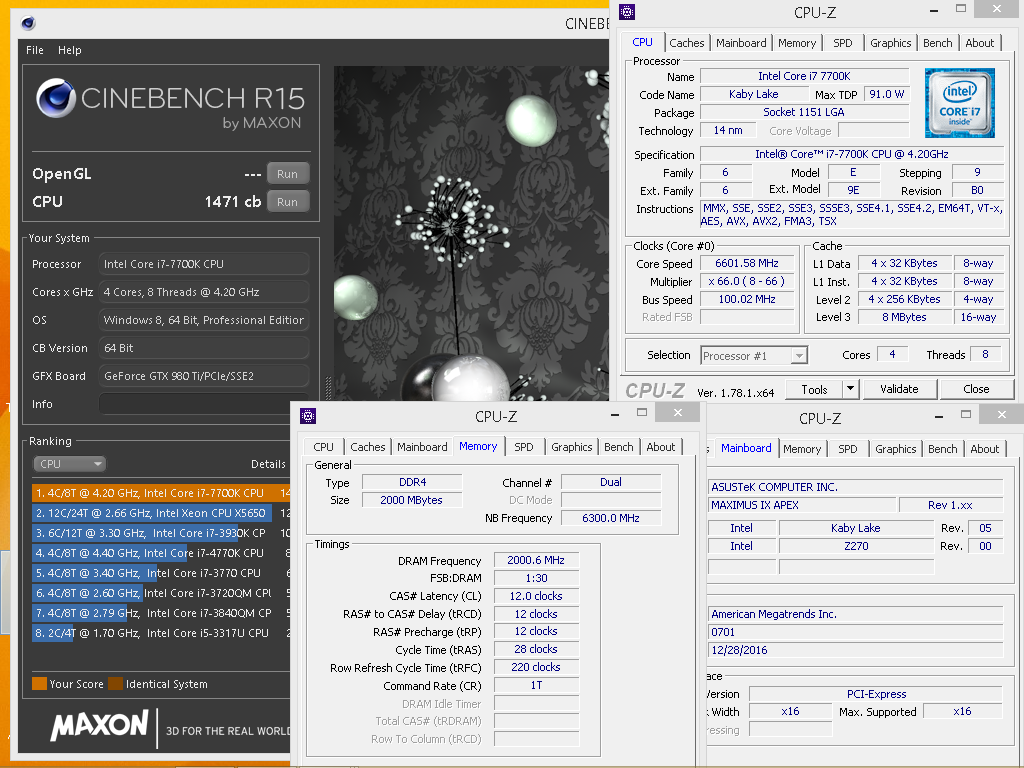
Task: Click the Intel Core i7 inside logo
Action: click(959, 103)
